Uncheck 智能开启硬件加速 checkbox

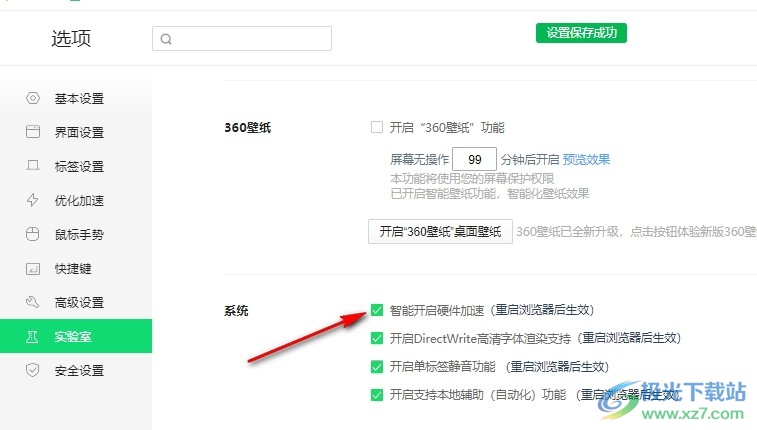click(377, 310)
